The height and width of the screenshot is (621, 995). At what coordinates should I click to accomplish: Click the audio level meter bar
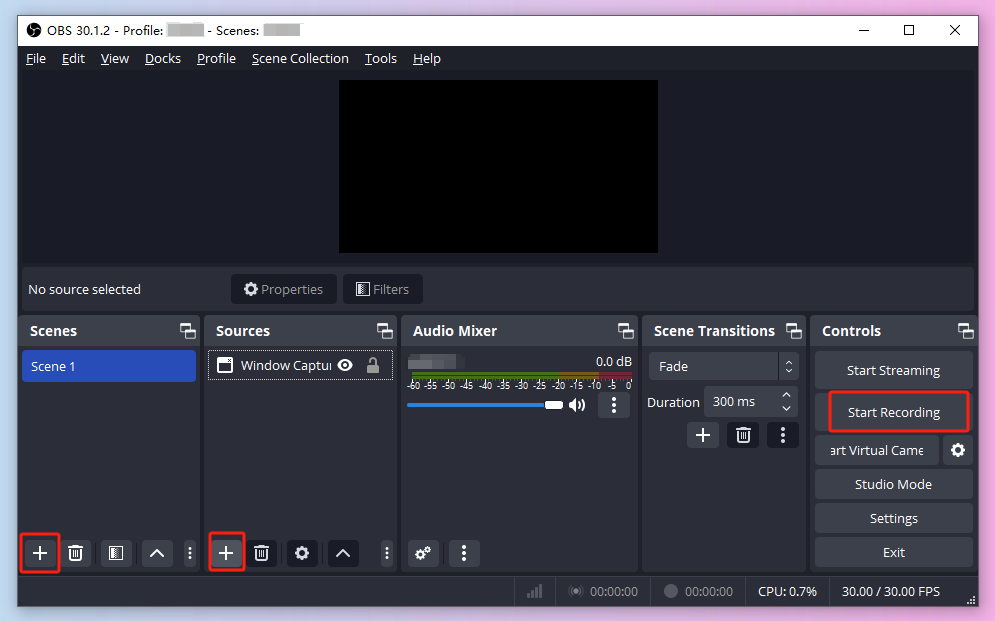[x=521, y=376]
